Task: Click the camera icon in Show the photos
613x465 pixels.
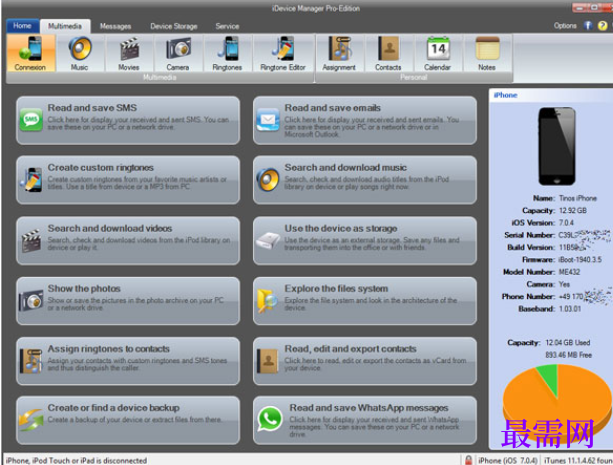Action: (x=31, y=301)
